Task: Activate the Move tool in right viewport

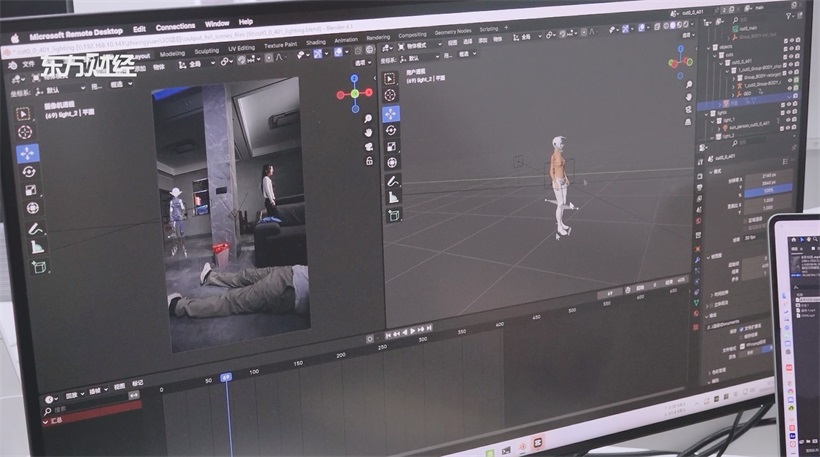Action: click(391, 113)
